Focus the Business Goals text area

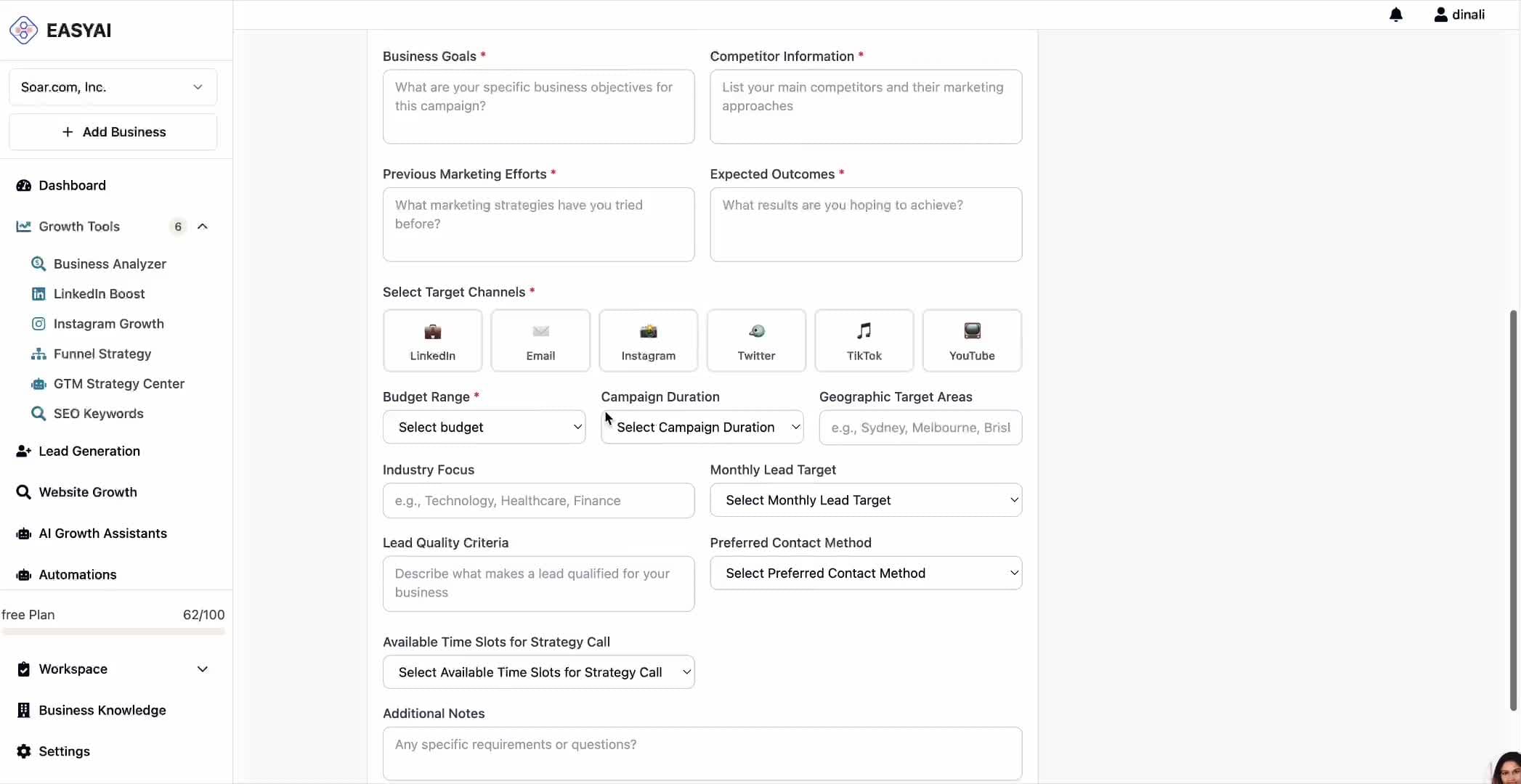[538, 107]
